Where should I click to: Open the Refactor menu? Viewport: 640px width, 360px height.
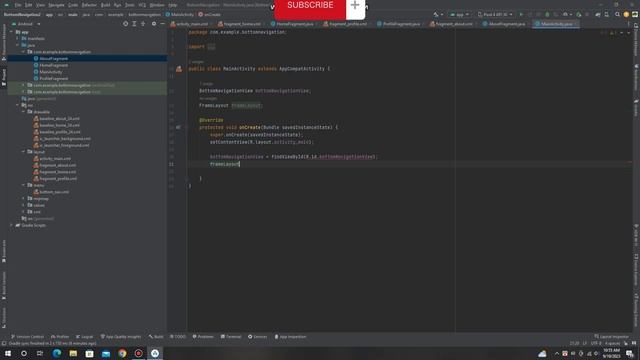pos(89,5)
